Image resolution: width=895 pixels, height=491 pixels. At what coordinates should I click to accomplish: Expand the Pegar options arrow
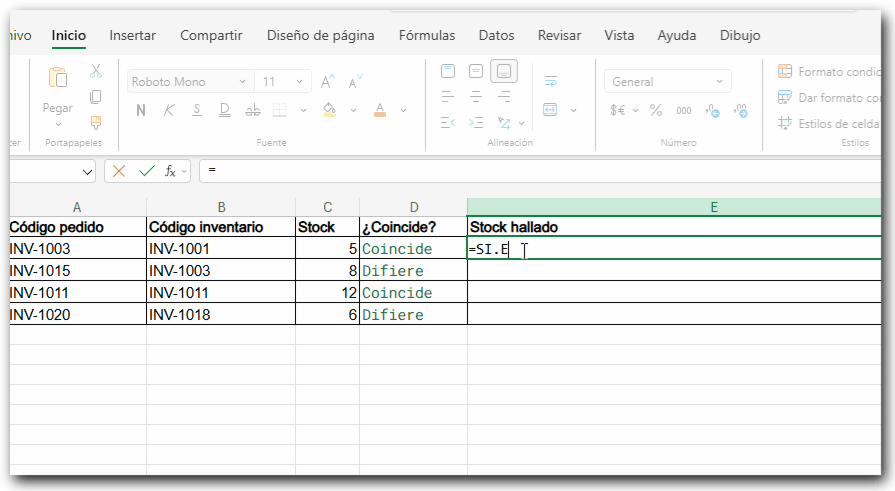58,124
